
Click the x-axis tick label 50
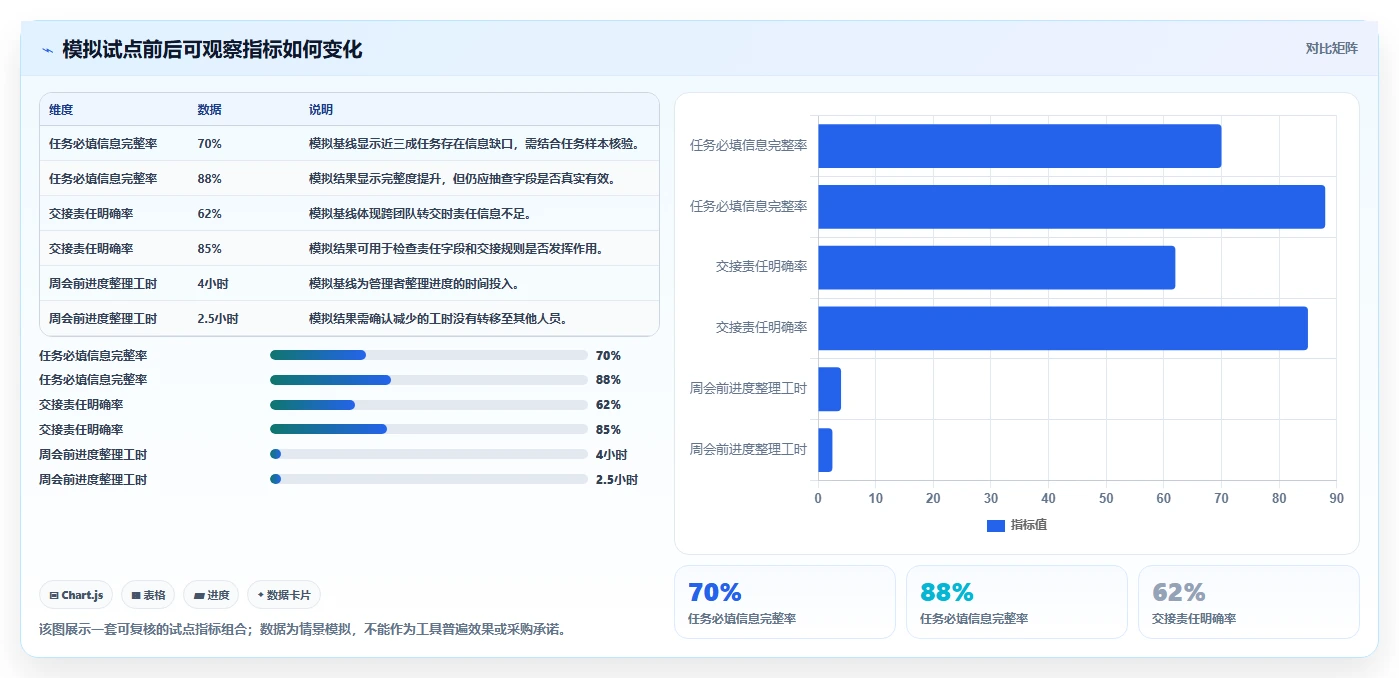[1106, 498]
